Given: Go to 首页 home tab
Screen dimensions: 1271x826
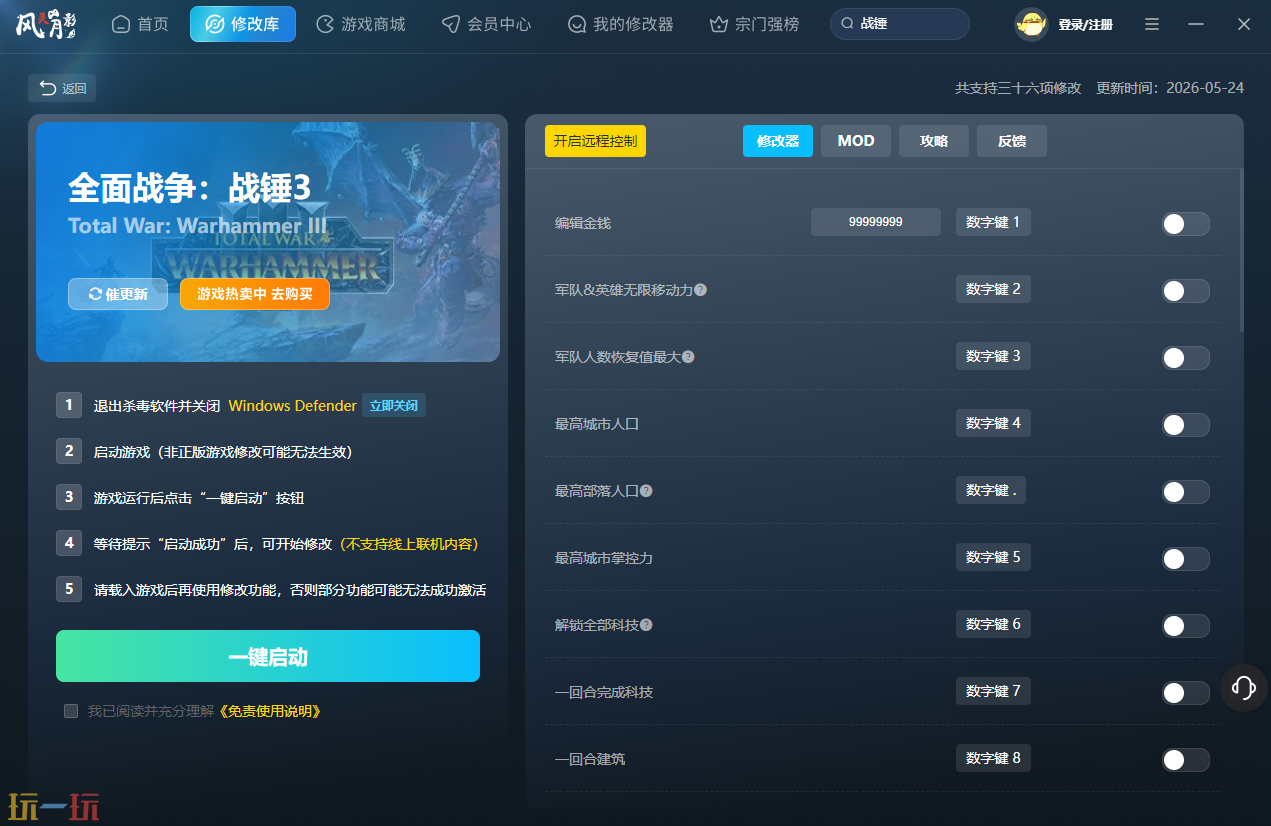Looking at the screenshot, I should point(140,24).
